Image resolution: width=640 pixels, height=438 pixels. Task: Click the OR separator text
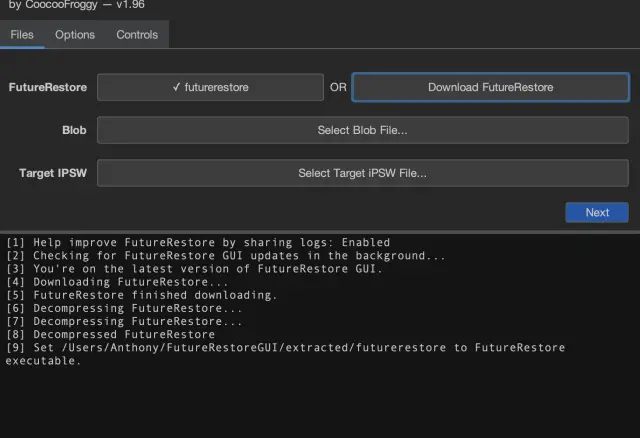tap(338, 87)
